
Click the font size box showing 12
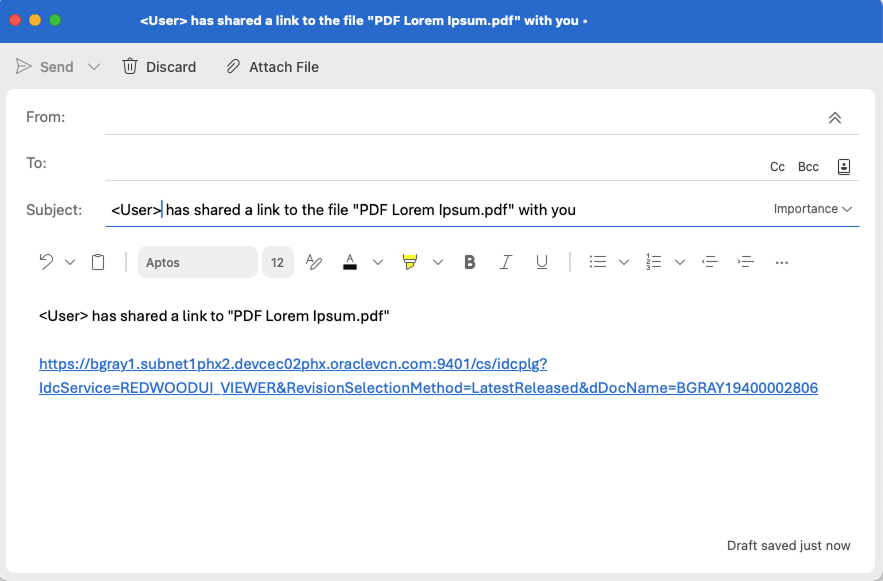277,261
